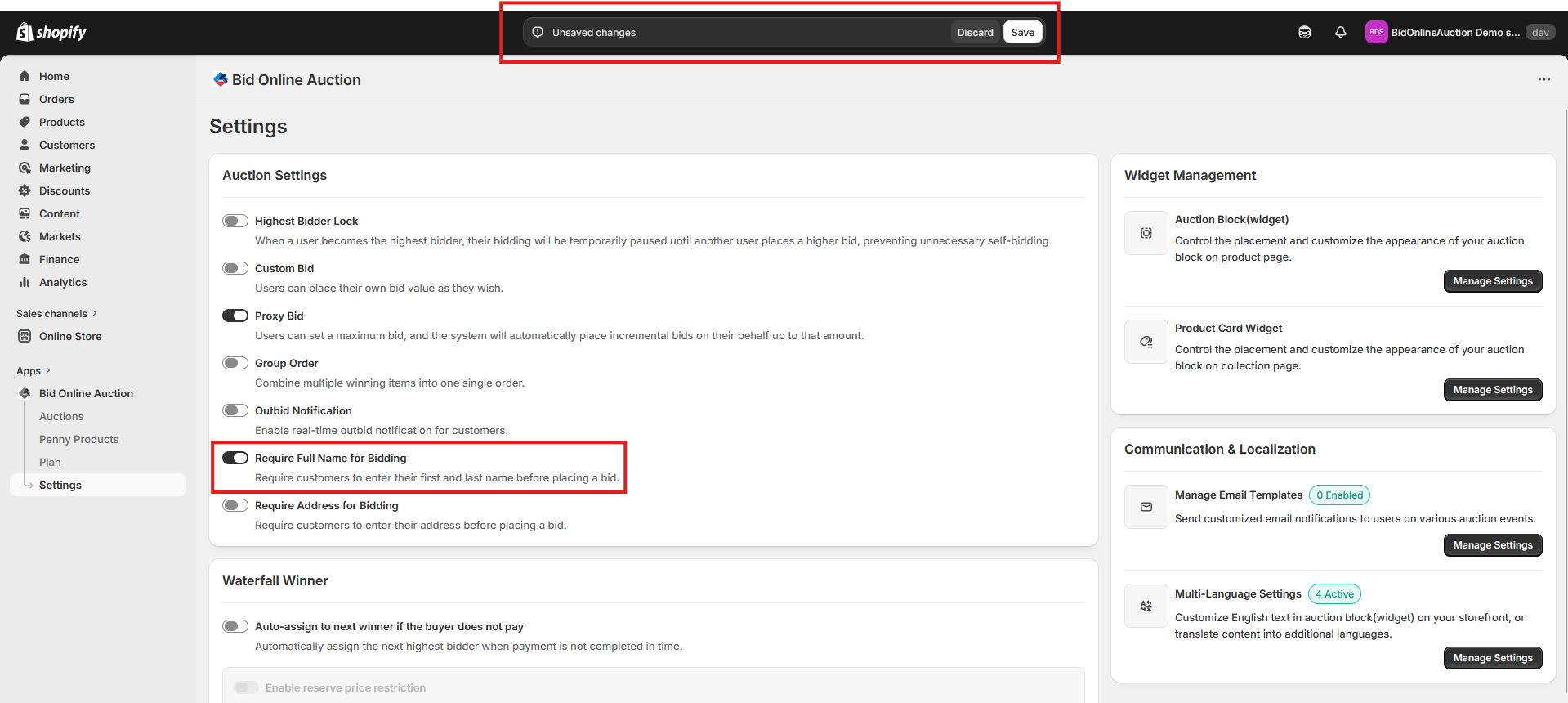1568x703 pixels.
Task: Click the Shopify logo in top bar
Action: coord(51,32)
